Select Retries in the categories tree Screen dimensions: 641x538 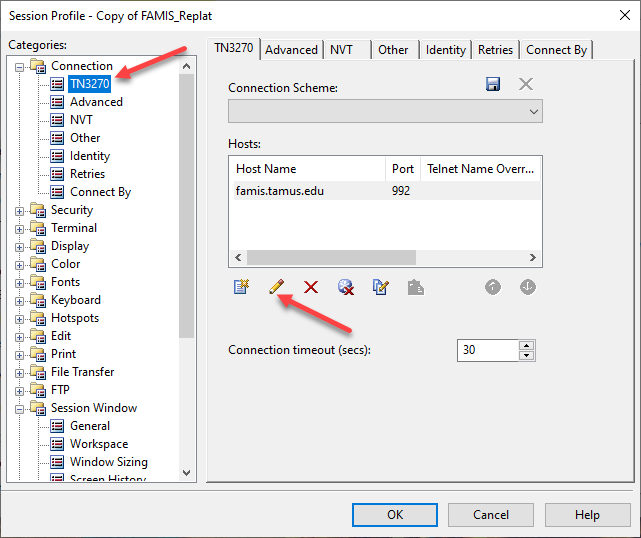point(87,174)
